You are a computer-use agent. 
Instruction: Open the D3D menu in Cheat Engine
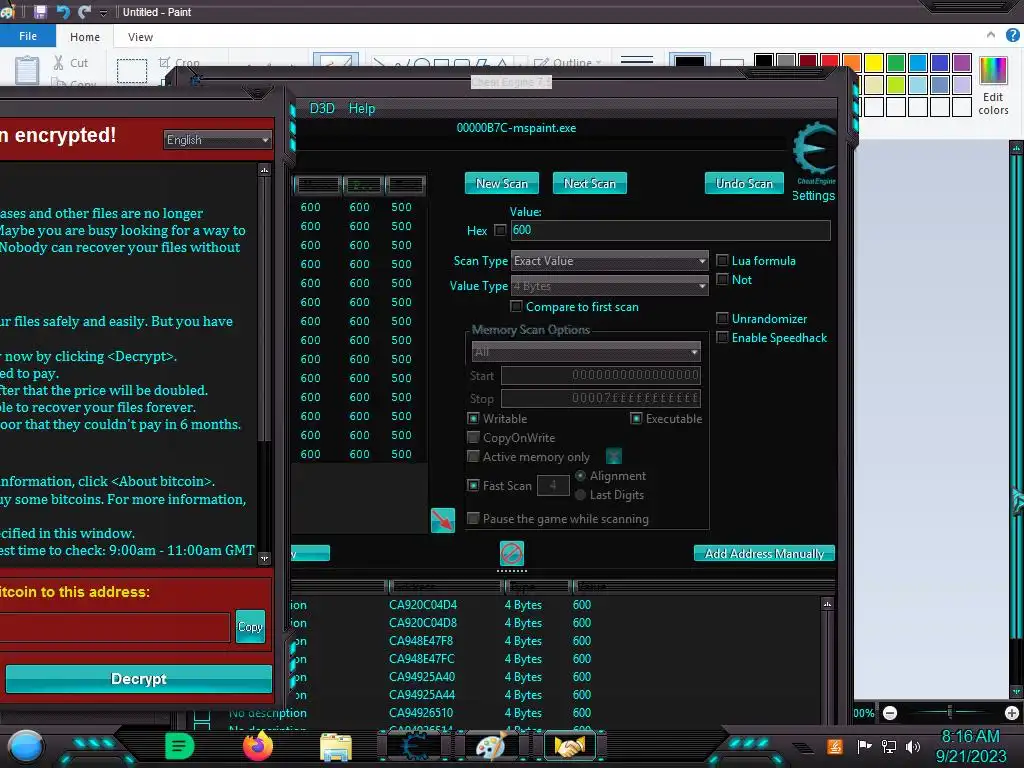tap(322, 108)
